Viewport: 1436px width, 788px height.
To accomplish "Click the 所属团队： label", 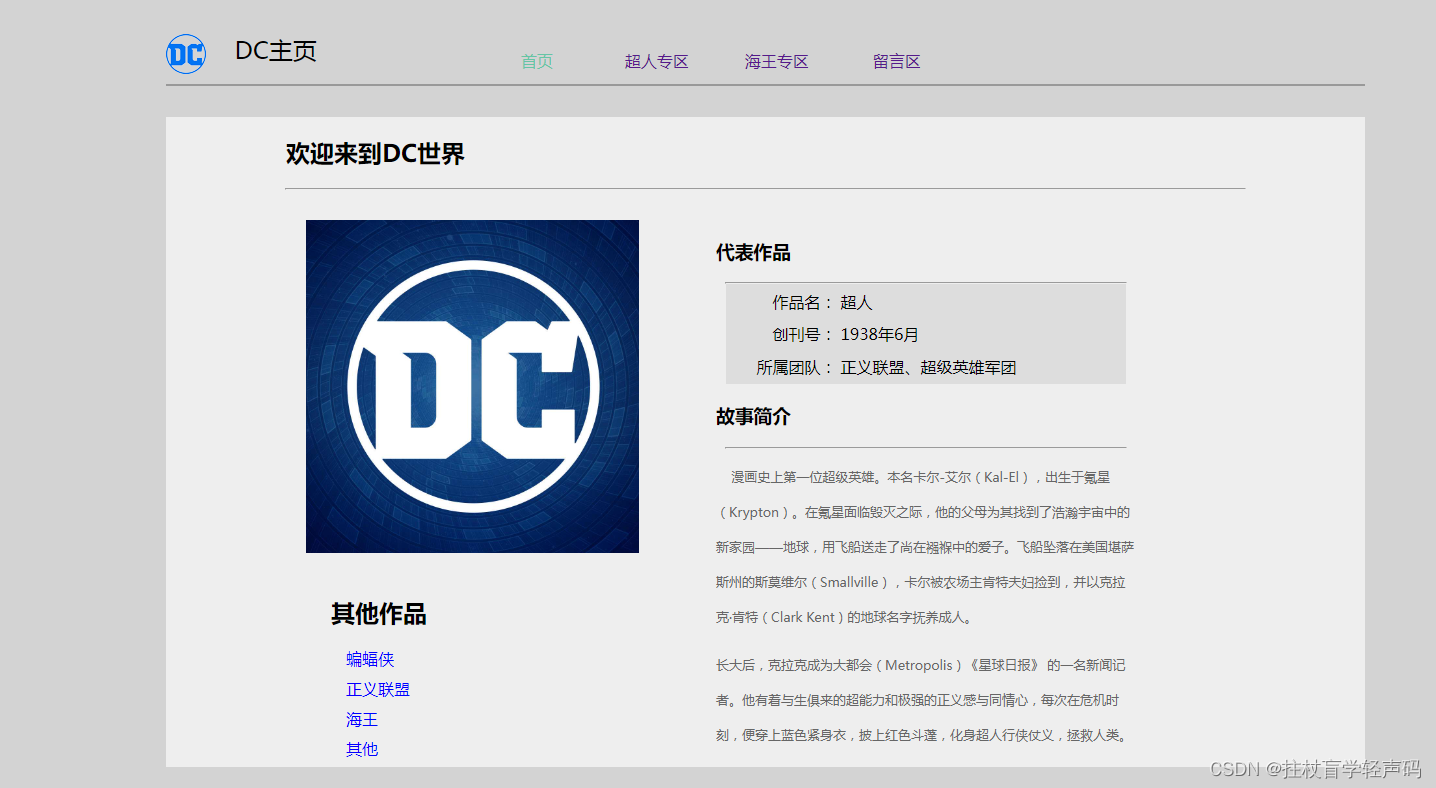I will [795, 368].
